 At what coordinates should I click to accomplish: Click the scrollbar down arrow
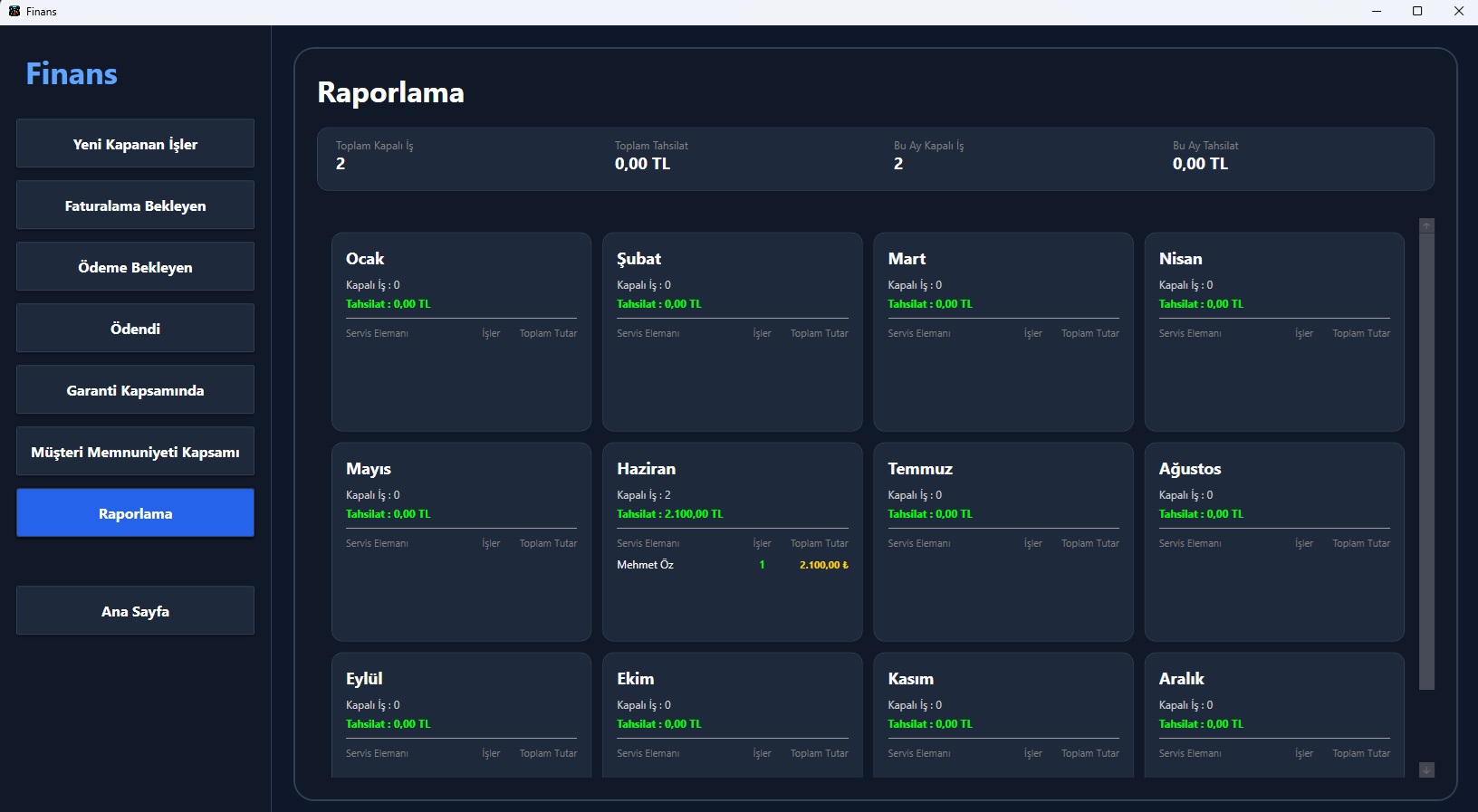1426,769
